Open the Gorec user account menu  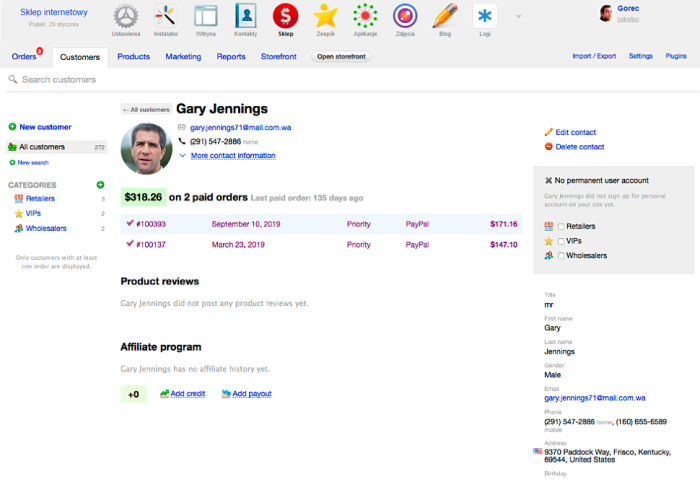click(x=629, y=8)
